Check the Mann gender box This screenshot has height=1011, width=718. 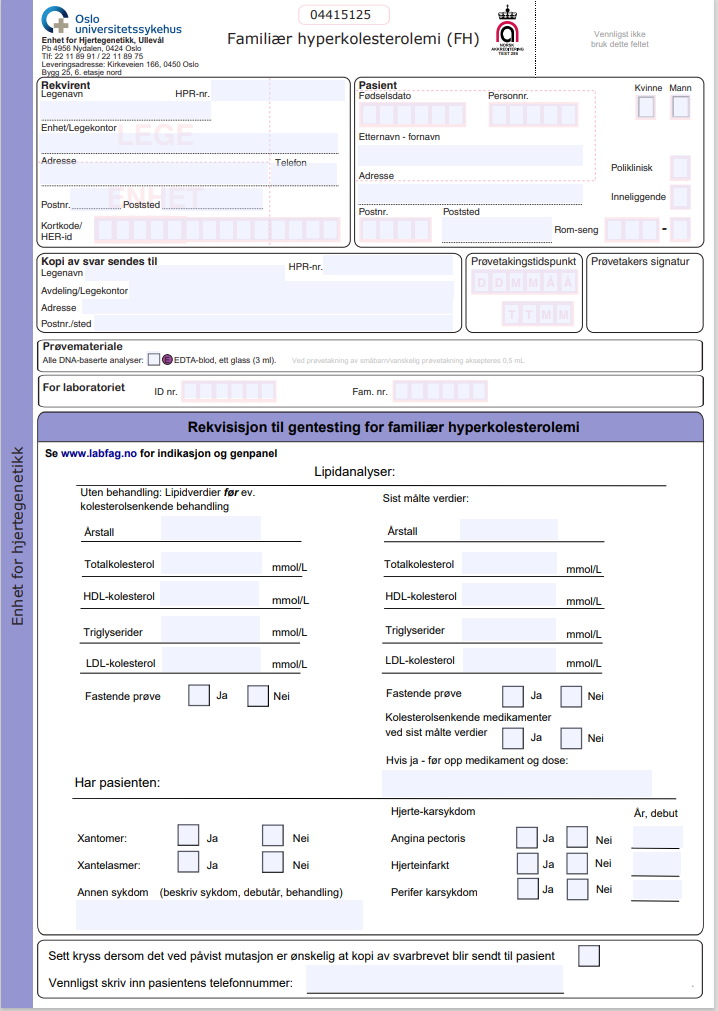point(680,107)
